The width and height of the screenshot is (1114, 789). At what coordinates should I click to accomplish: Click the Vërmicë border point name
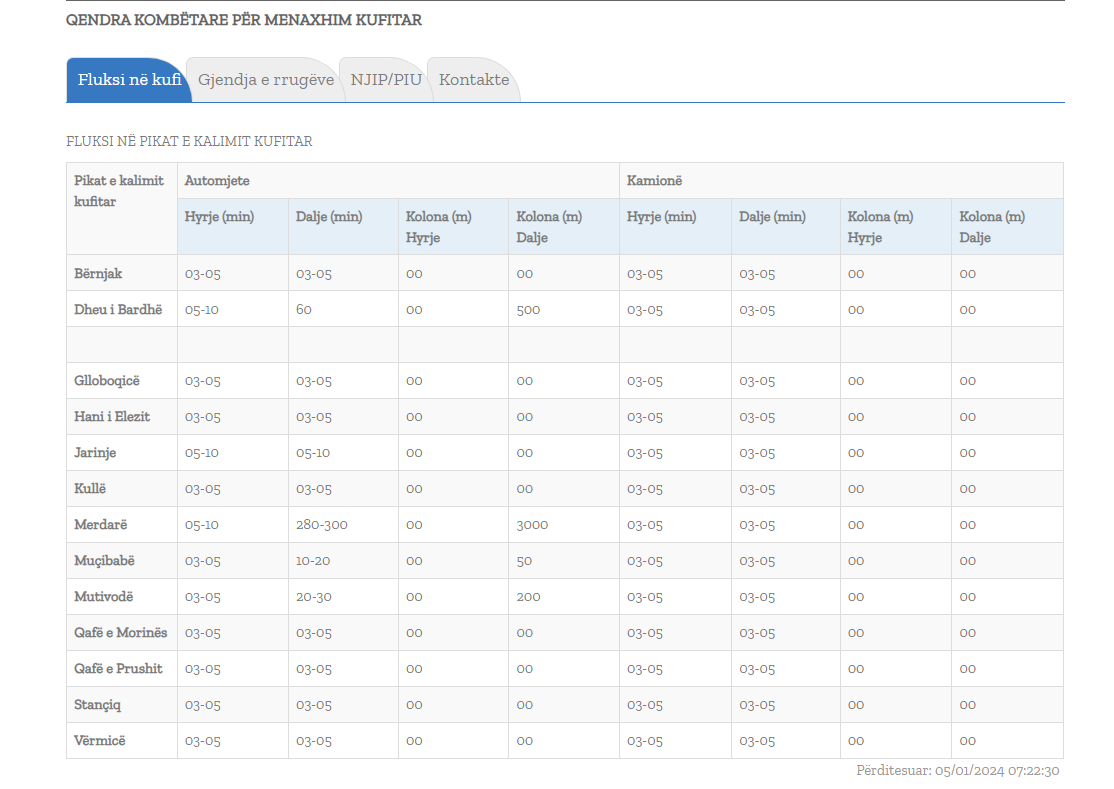click(x=100, y=741)
